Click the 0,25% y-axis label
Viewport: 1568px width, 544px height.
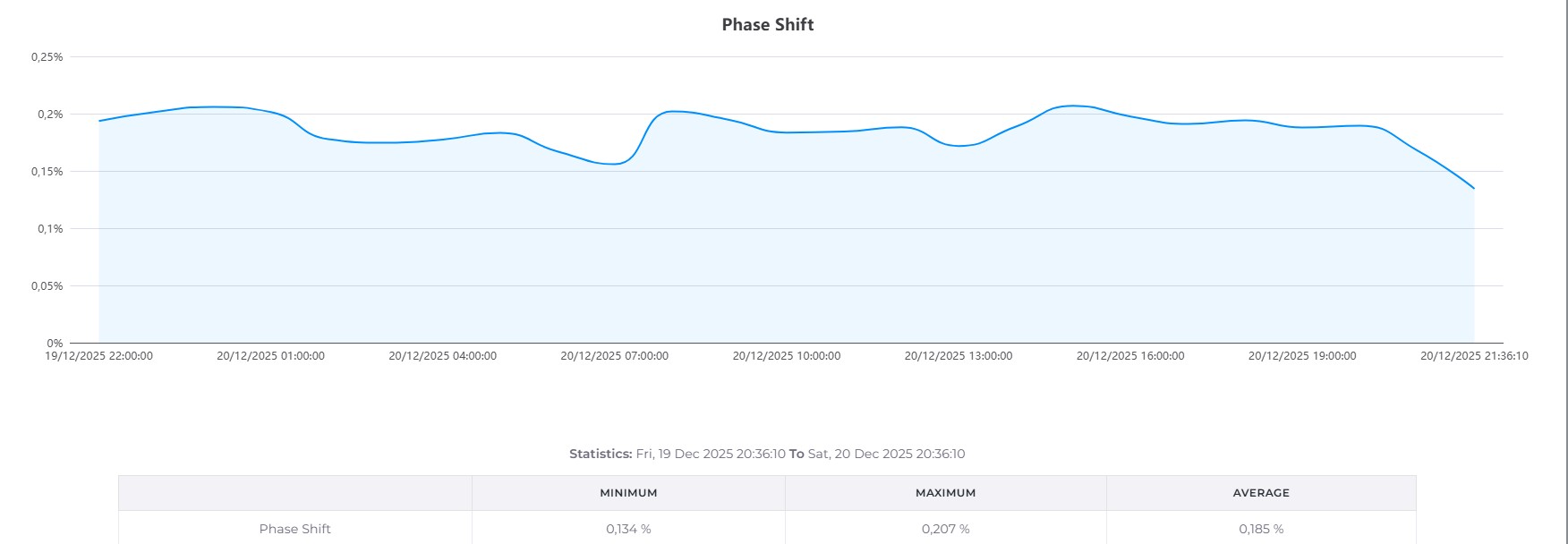click(47, 56)
